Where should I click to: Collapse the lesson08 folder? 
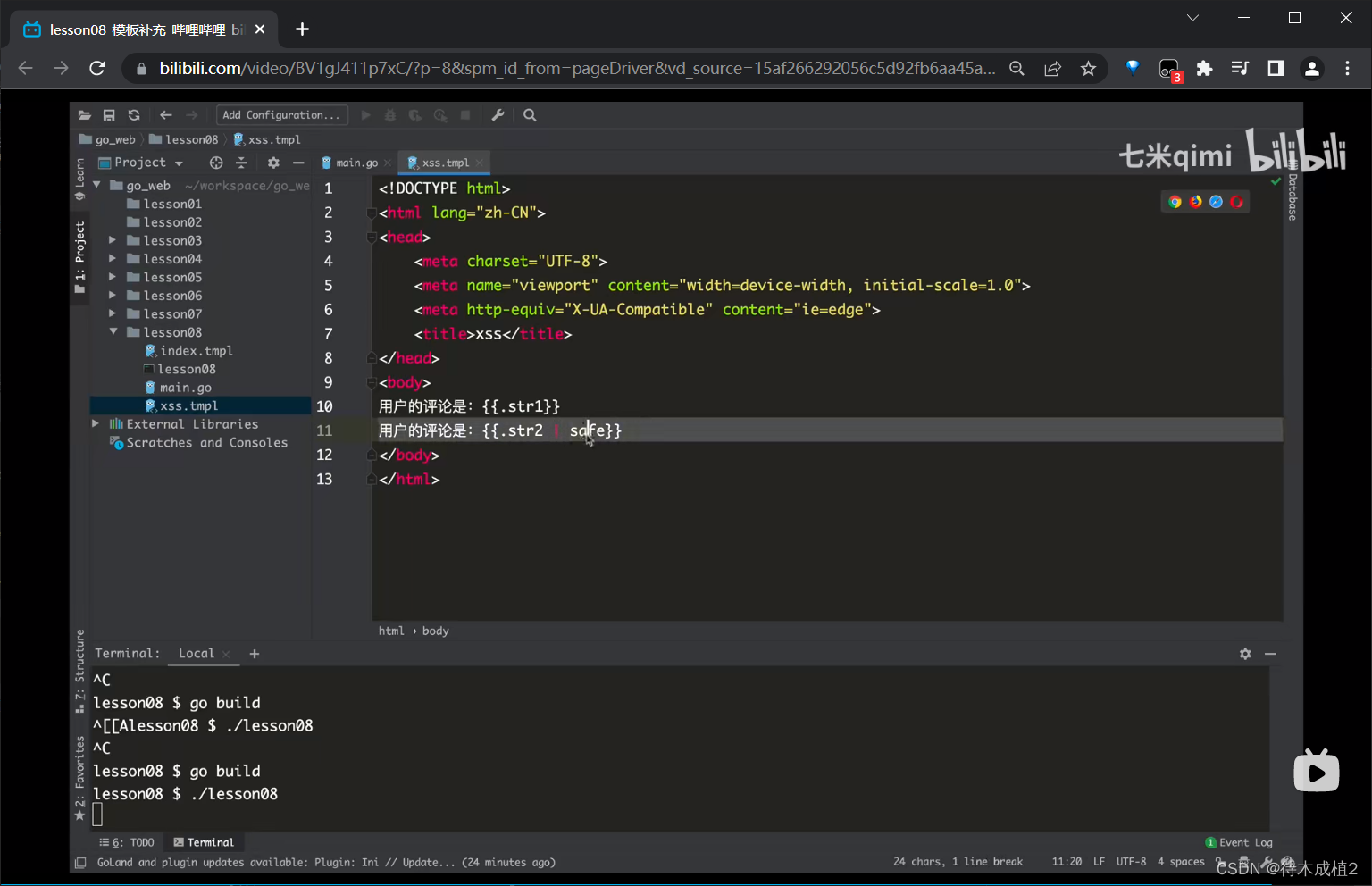click(113, 332)
